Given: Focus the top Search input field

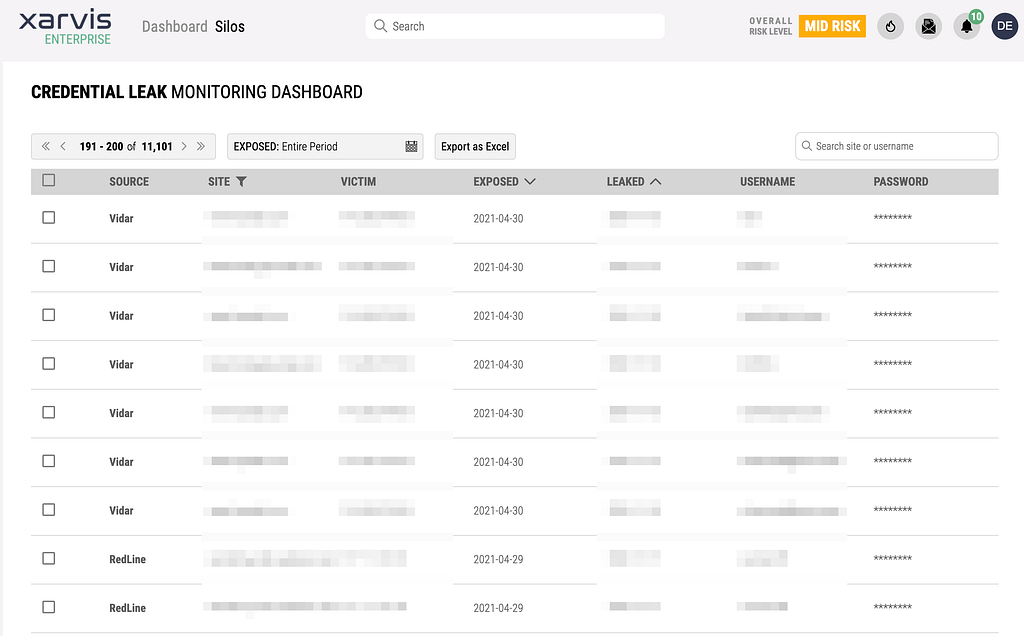Looking at the screenshot, I should [x=515, y=26].
